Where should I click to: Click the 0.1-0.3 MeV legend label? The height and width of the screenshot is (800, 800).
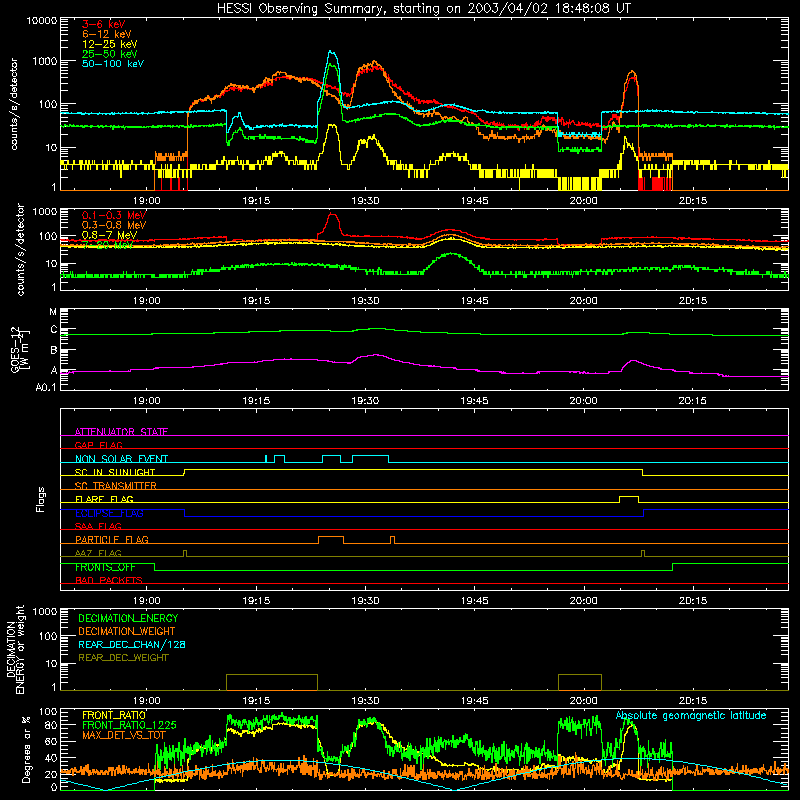point(114,215)
